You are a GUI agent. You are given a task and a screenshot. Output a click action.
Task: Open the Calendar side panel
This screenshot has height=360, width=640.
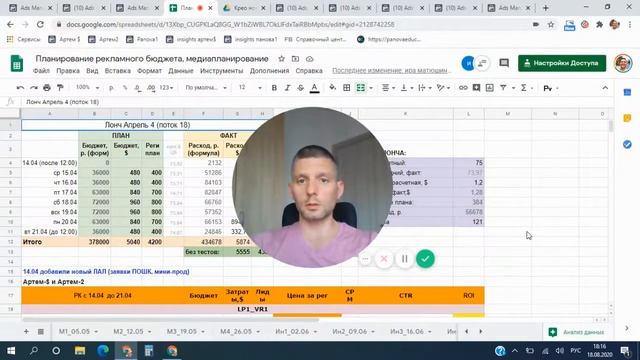point(627,92)
